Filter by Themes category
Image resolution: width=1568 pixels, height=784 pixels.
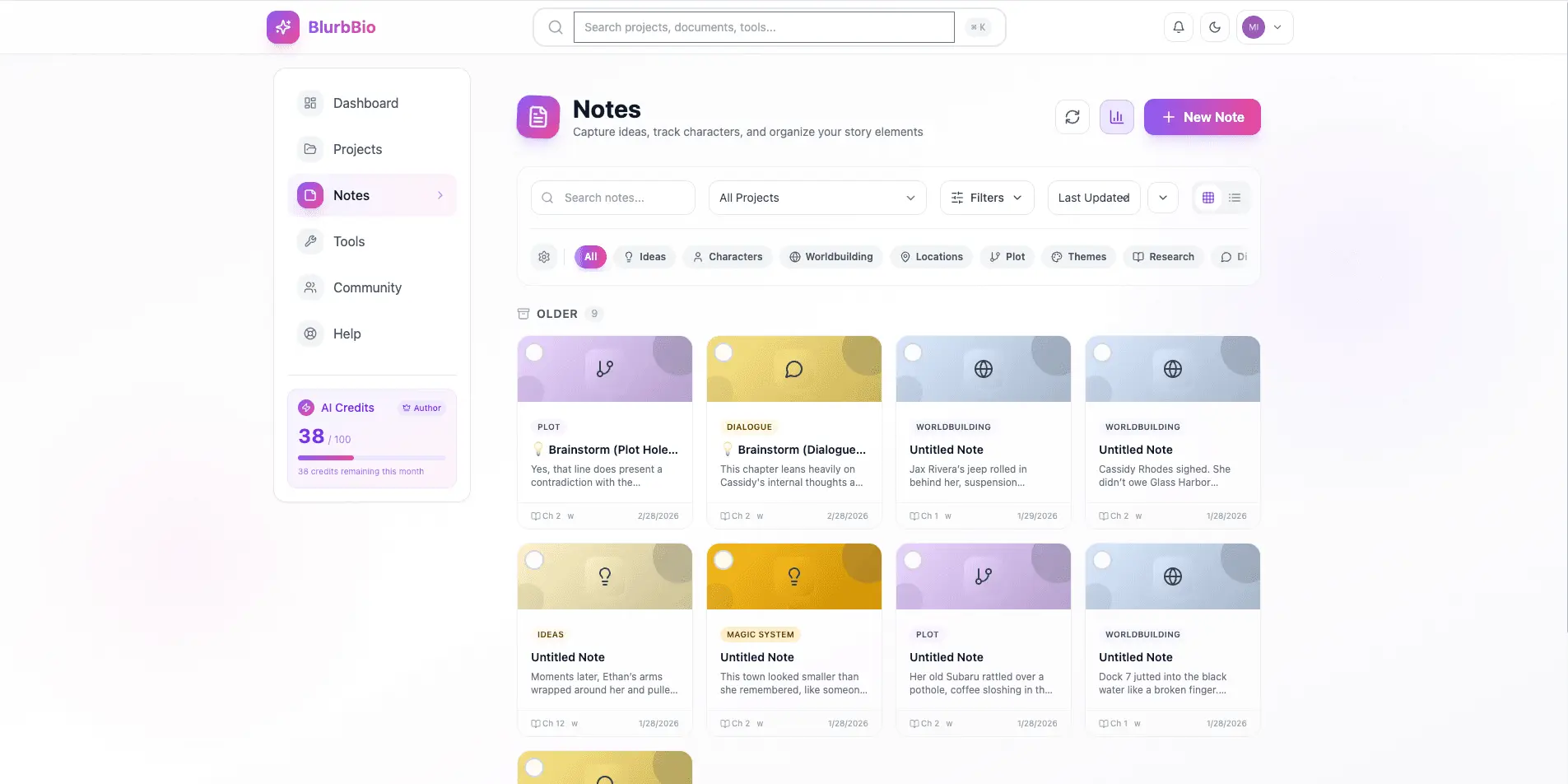pyautogui.click(x=1078, y=257)
